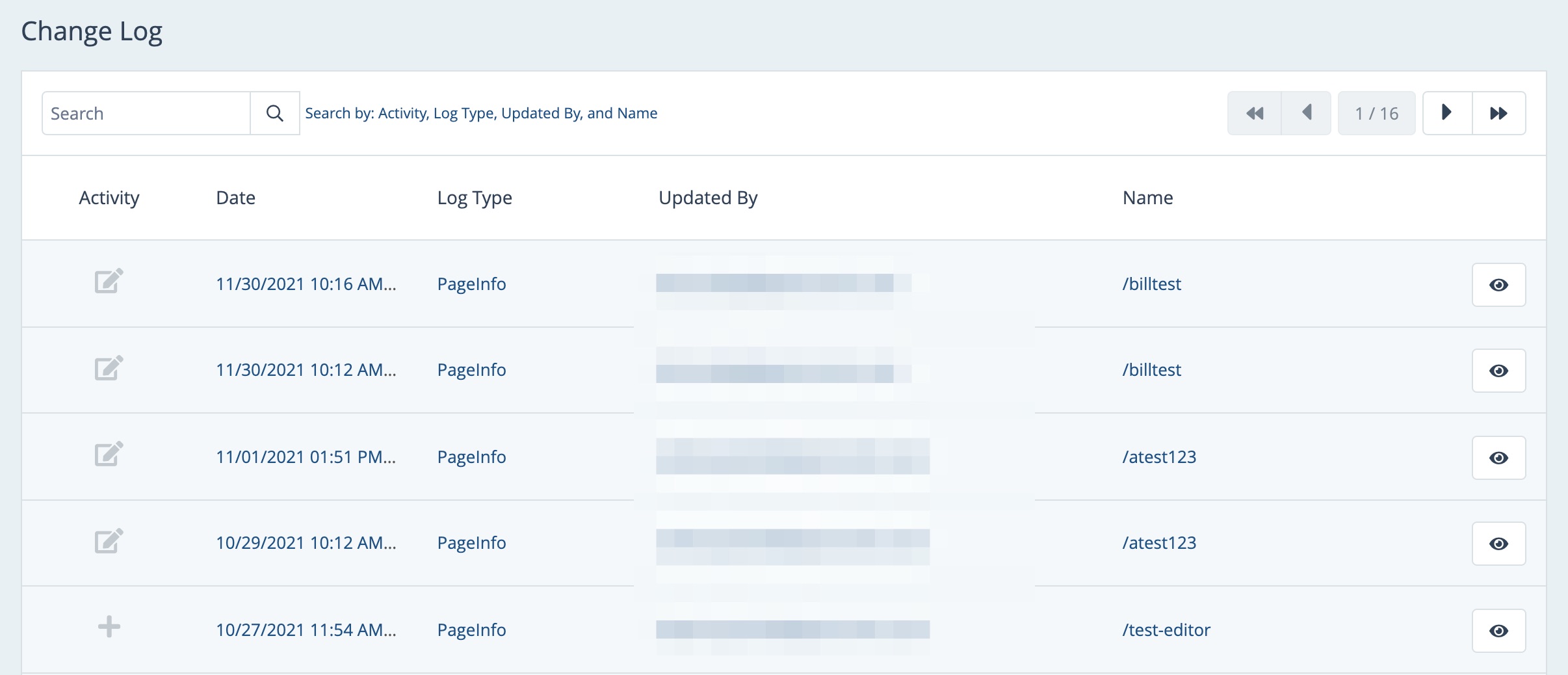Jump to the last page of results
1568x675 pixels.
click(x=1498, y=113)
